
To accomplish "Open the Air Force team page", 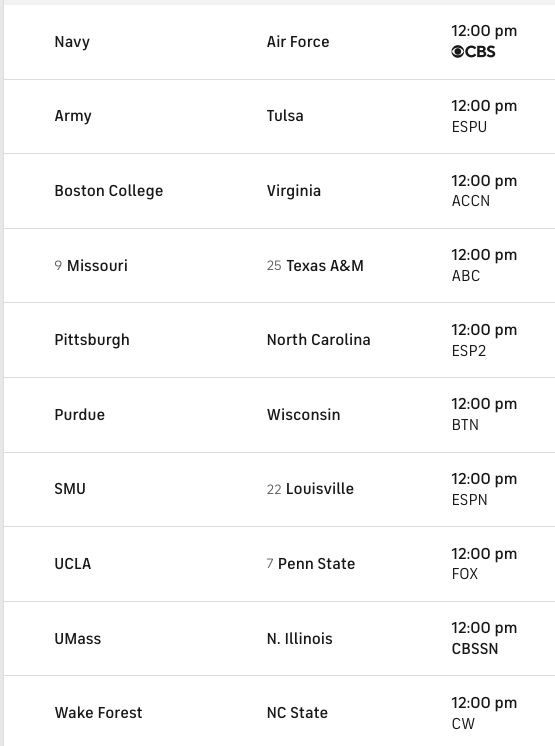I will coord(298,42).
